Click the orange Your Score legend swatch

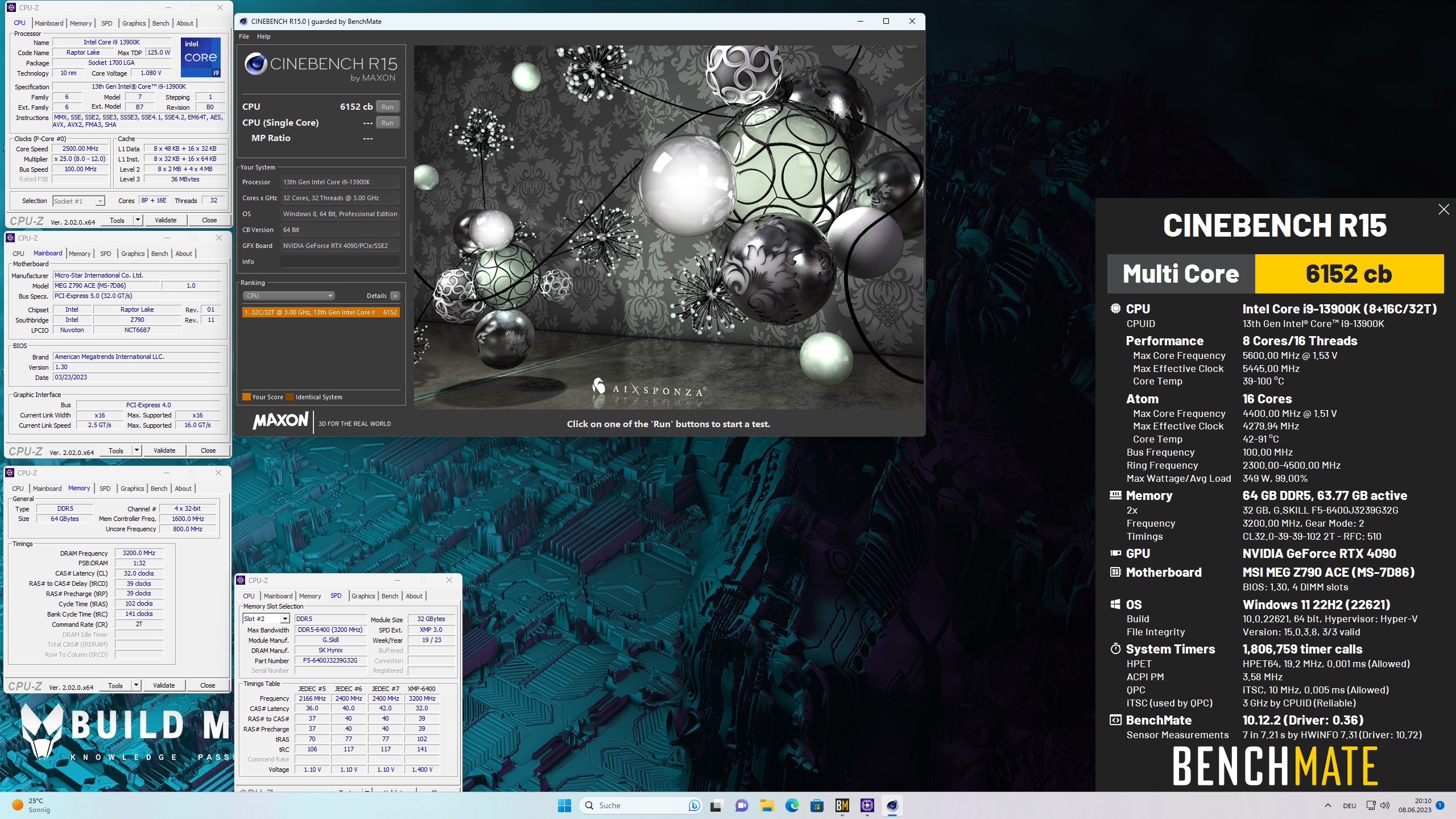(x=246, y=397)
